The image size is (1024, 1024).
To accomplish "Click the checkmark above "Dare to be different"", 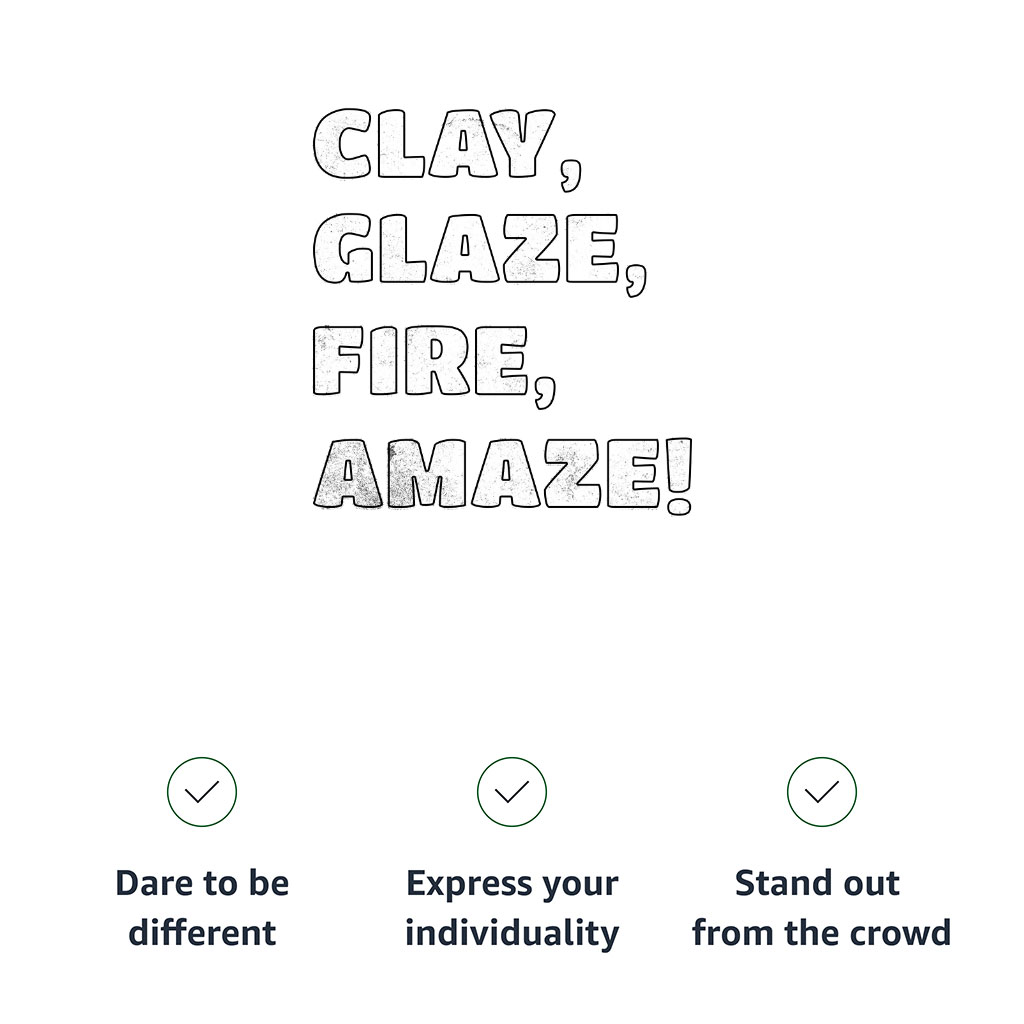I will tap(202, 792).
